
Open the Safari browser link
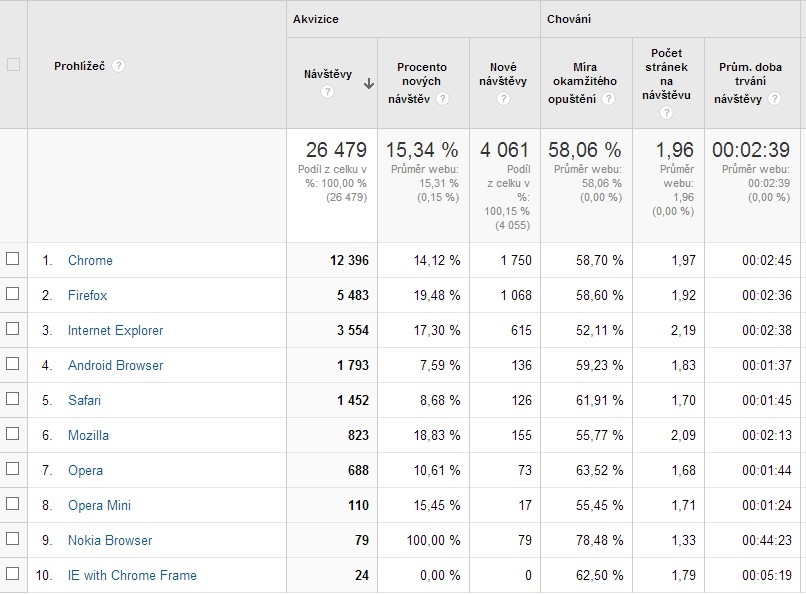tap(84, 400)
